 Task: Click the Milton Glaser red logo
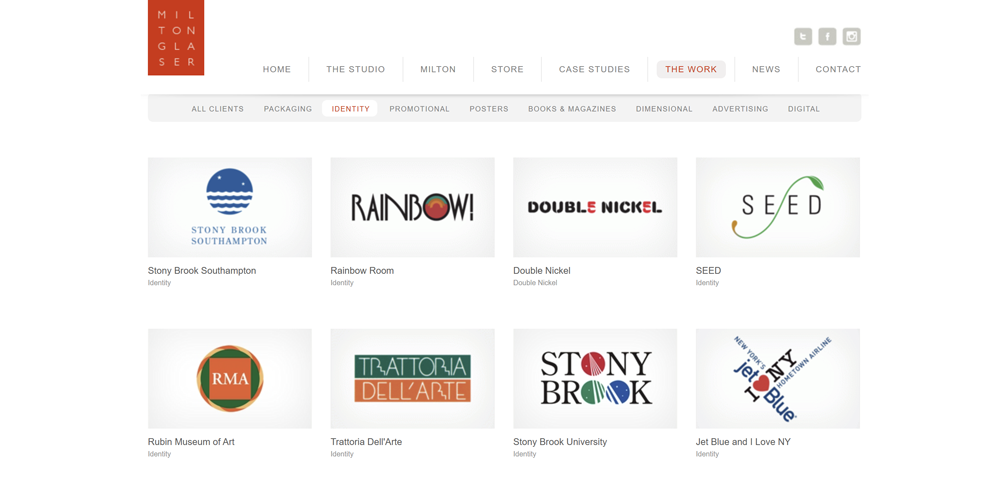[176, 37]
